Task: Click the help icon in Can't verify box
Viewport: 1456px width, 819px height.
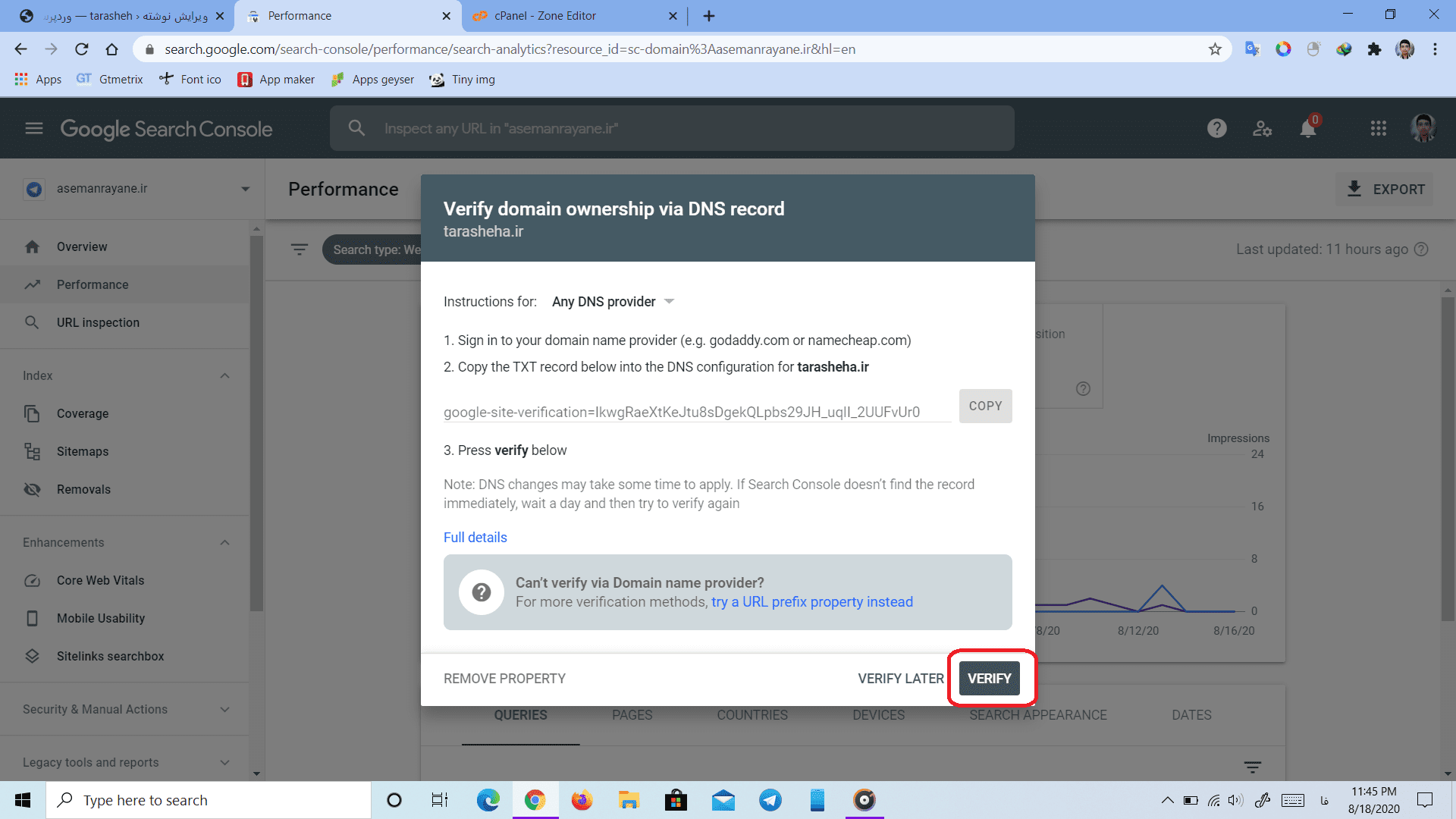Action: pos(482,592)
